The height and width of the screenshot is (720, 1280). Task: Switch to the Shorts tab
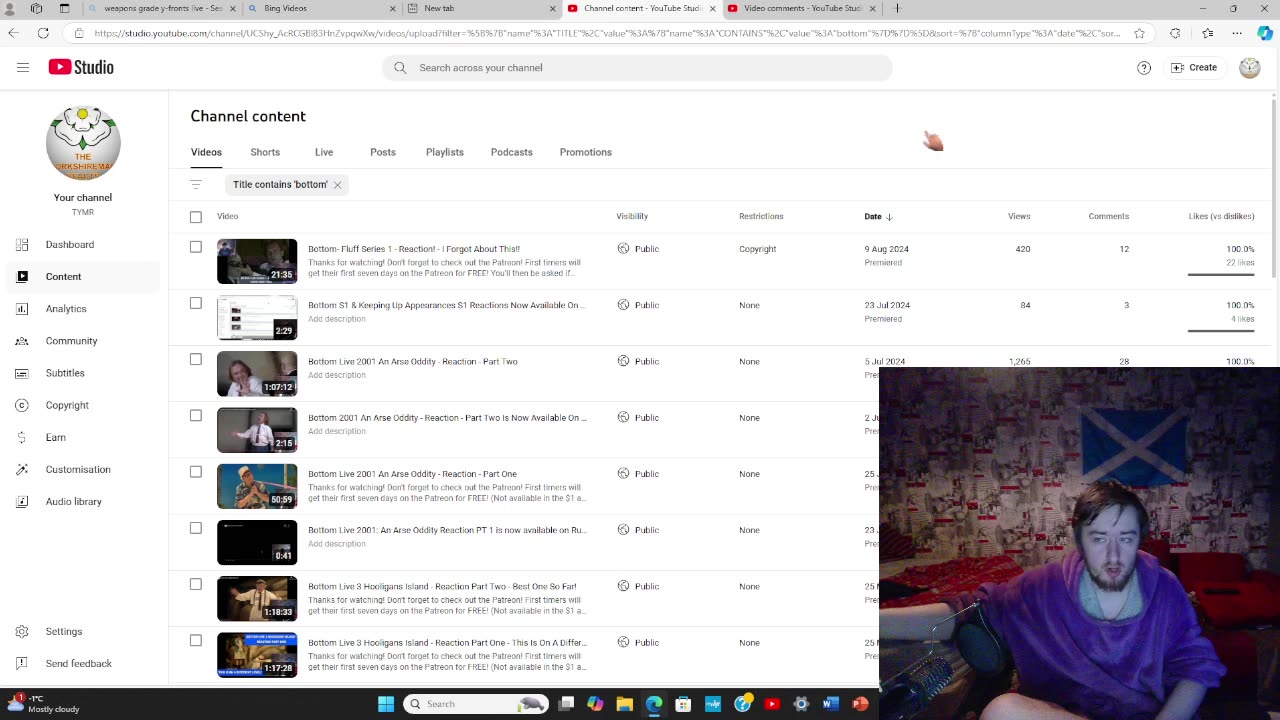tap(265, 152)
